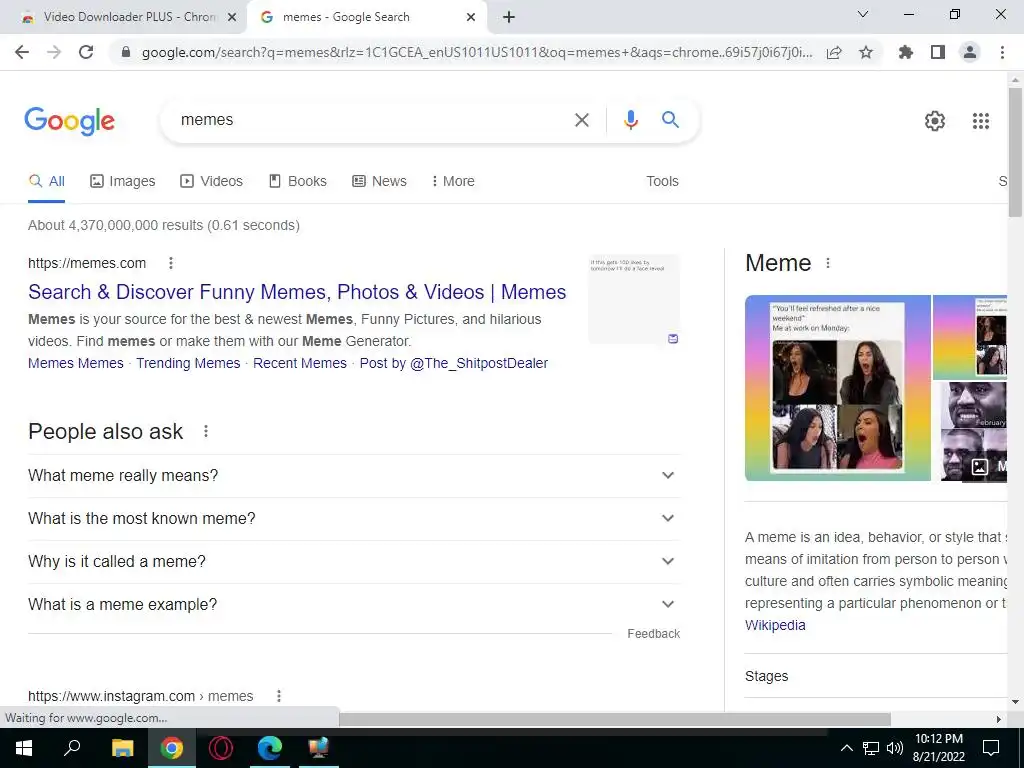Open Windows taskbar search
This screenshot has height=768, width=1024.
[72, 748]
